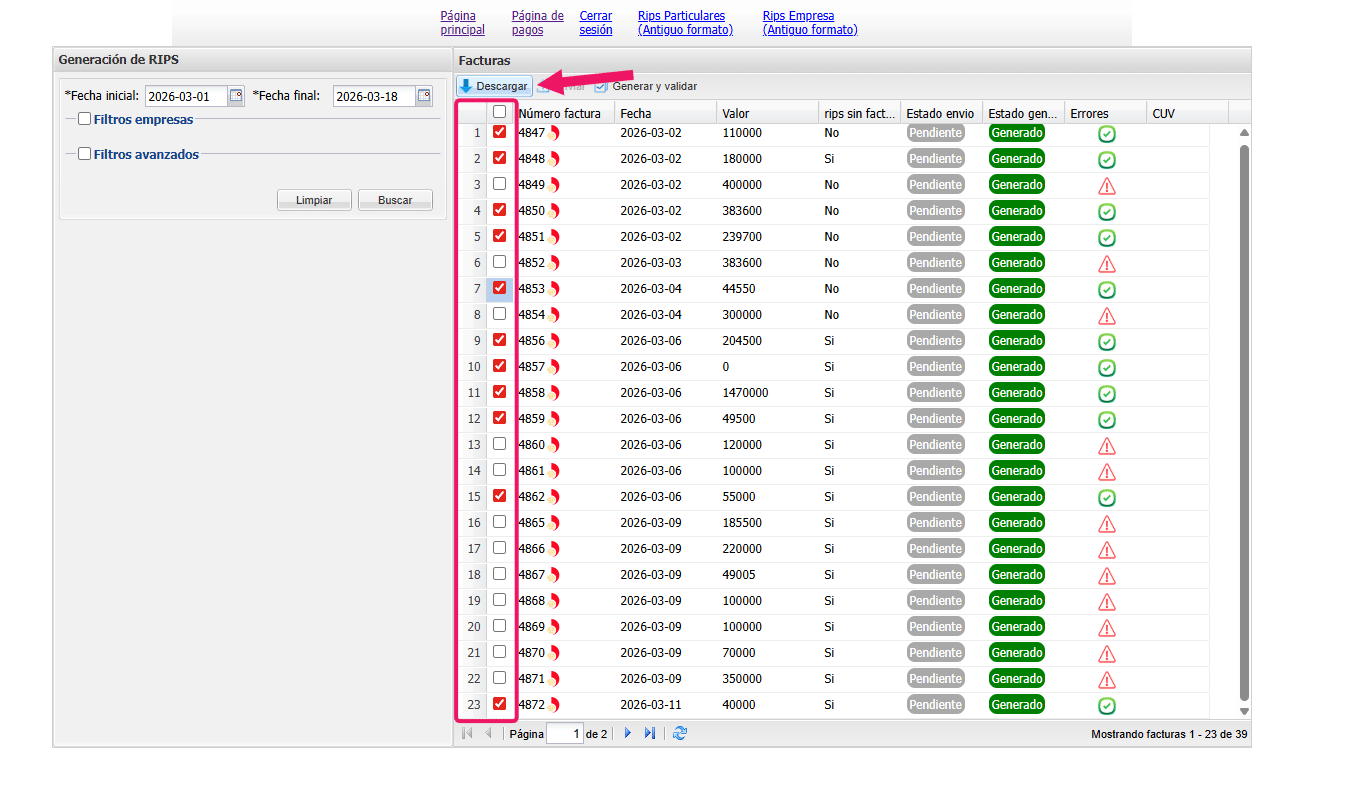Uncheck the box for invoice 4872
Viewport: 1353px width, 786px height.
(x=499, y=704)
